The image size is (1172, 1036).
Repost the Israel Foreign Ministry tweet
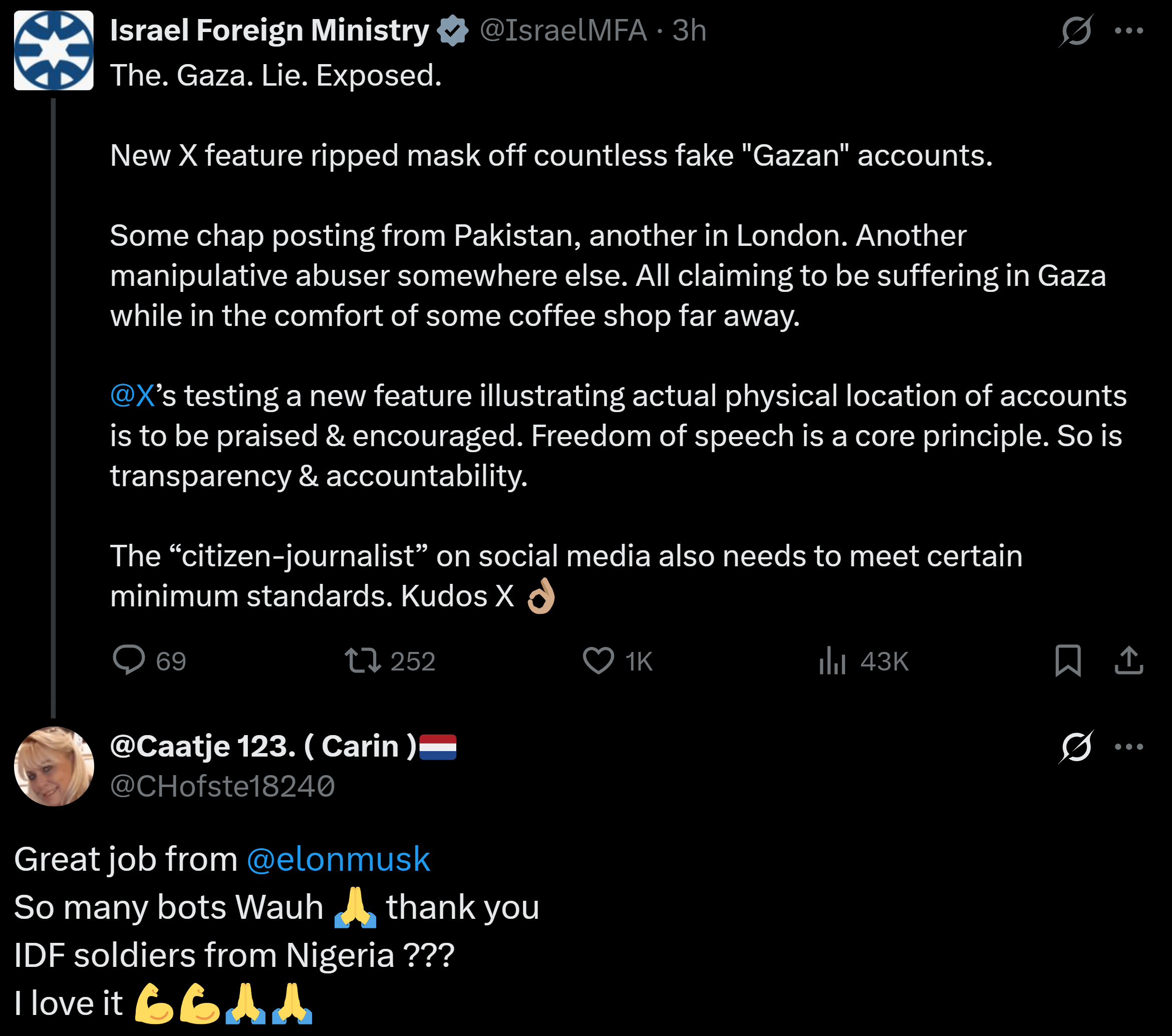click(363, 660)
